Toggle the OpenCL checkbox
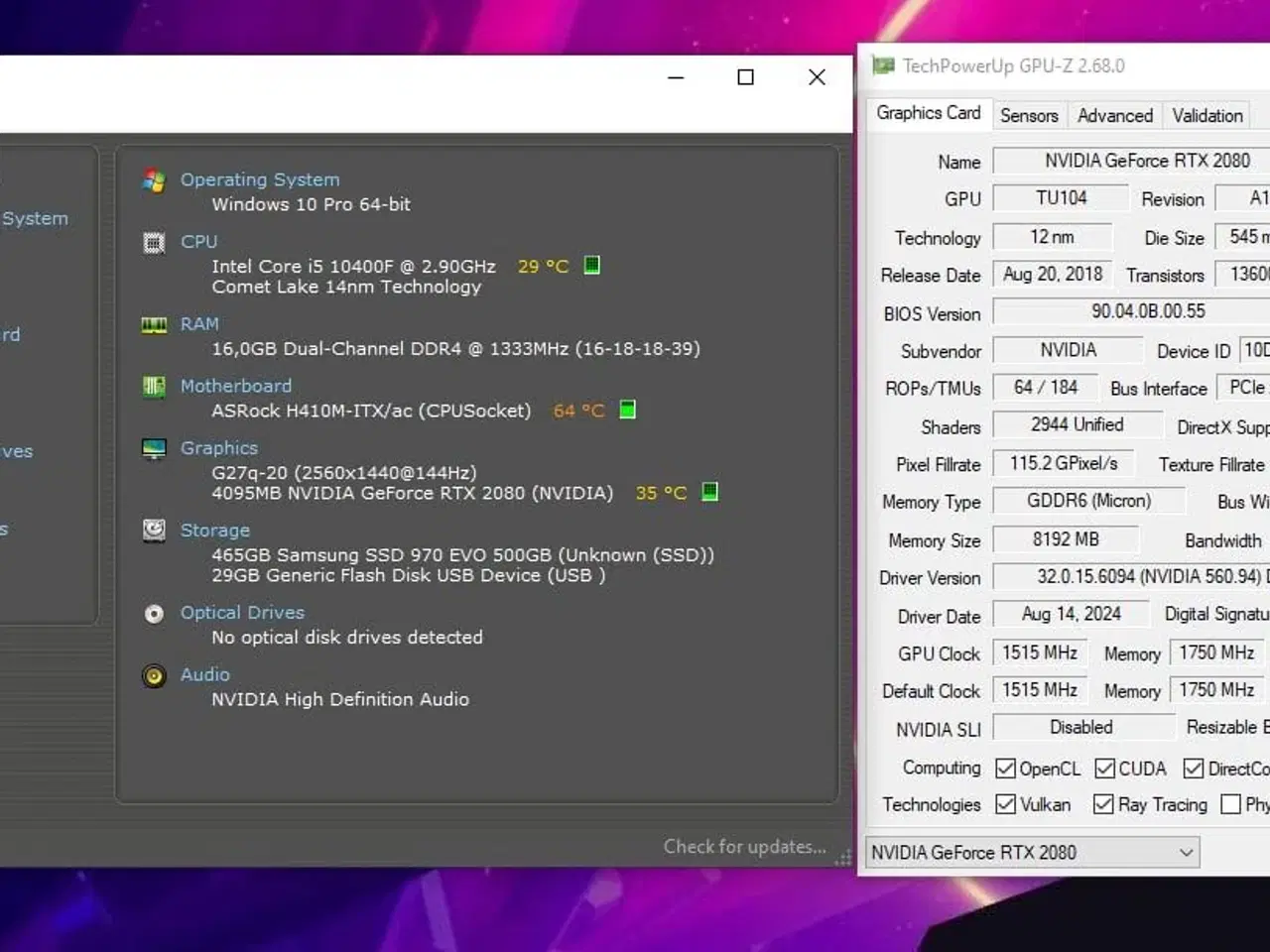The width and height of the screenshot is (1270, 952). 1005,769
